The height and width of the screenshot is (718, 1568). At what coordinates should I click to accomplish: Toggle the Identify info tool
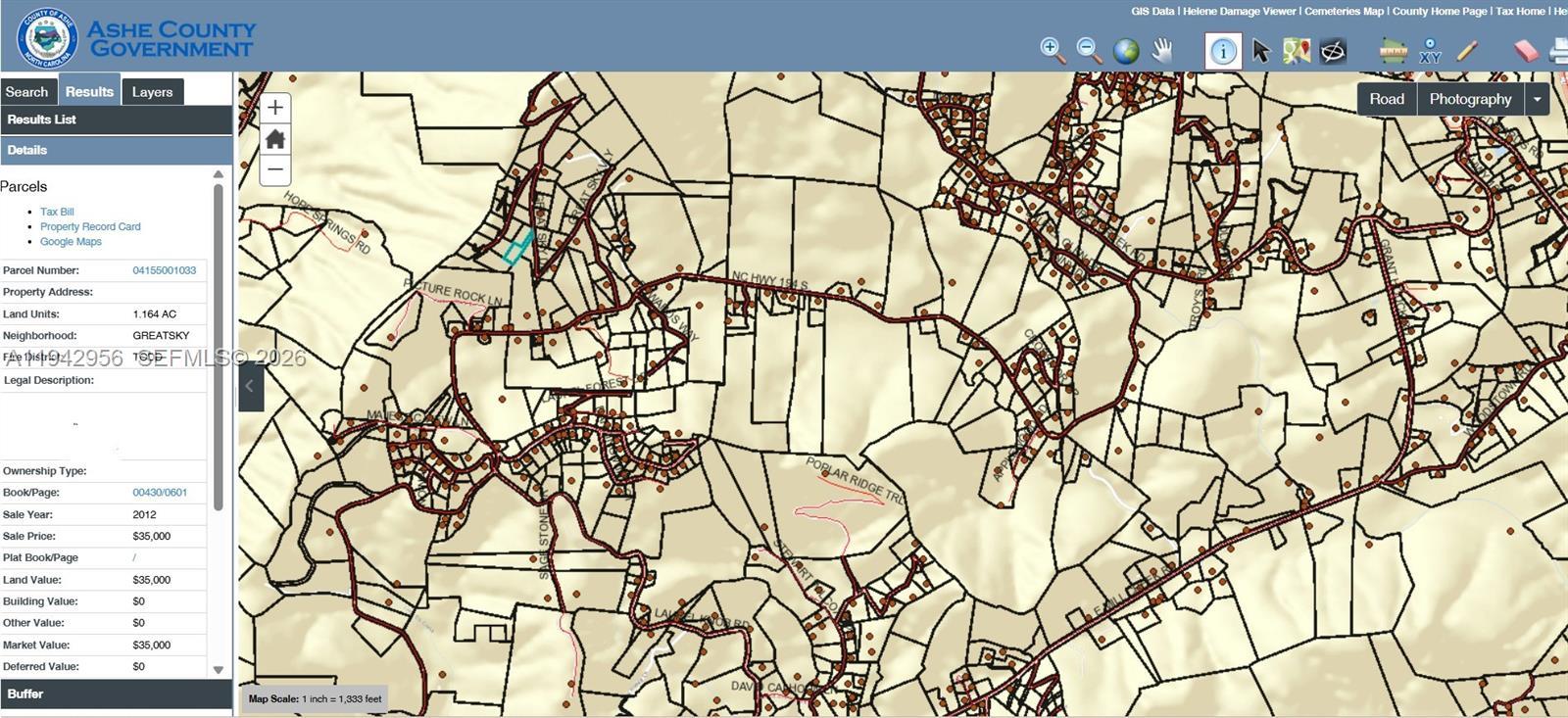click(x=1223, y=51)
